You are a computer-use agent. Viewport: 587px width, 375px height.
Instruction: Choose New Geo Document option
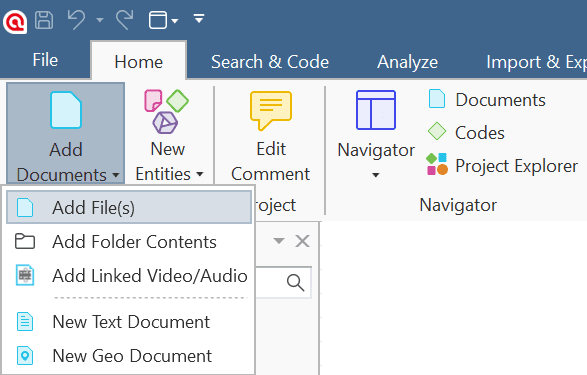pos(129,356)
